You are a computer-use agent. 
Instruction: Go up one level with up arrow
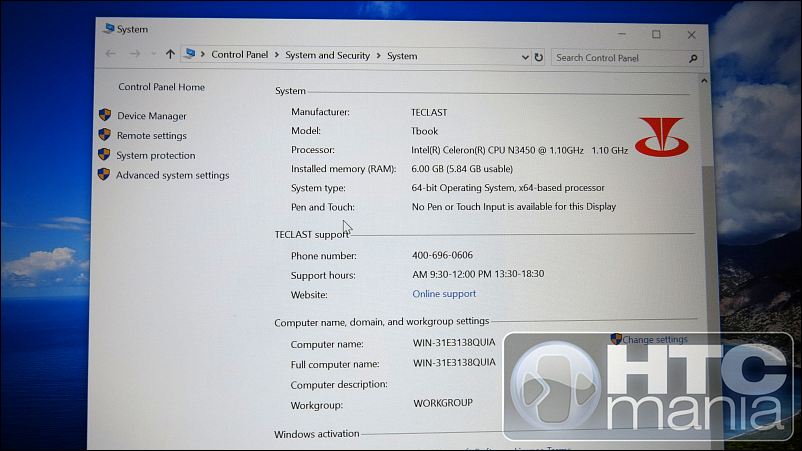(170, 54)
